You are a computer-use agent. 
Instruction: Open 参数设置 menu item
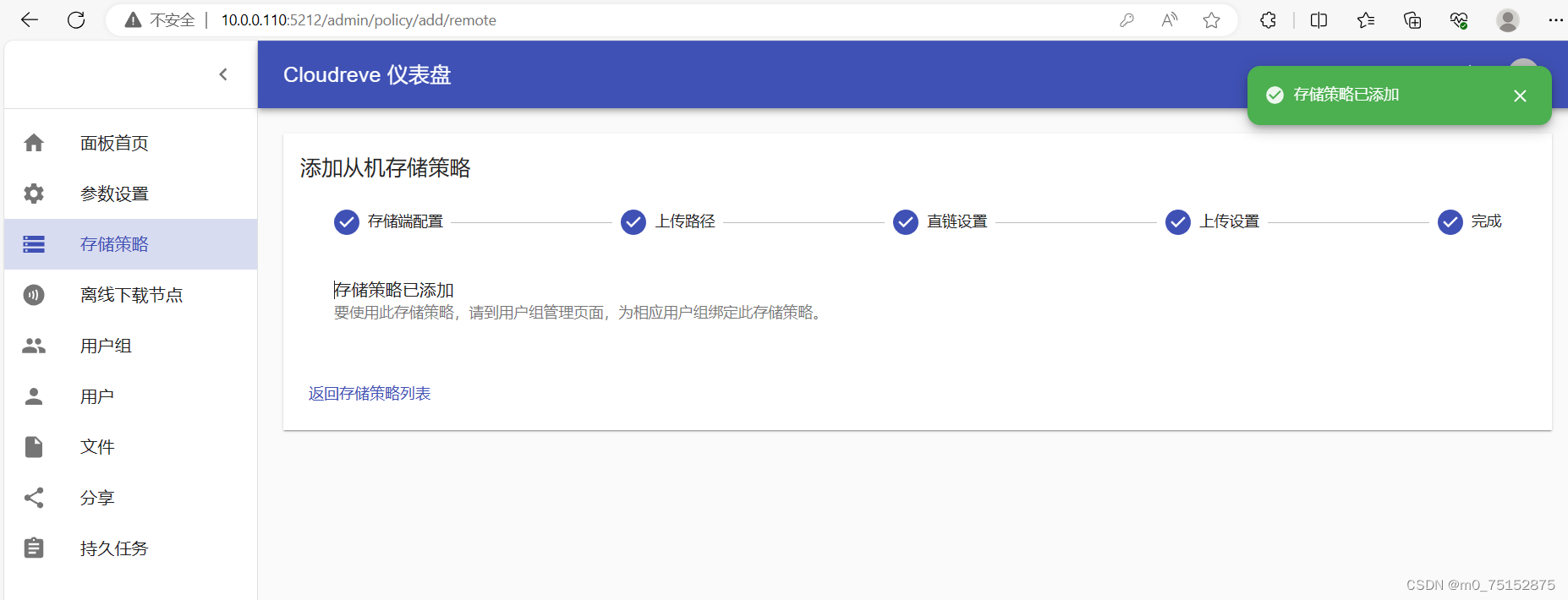coord(114,194)
